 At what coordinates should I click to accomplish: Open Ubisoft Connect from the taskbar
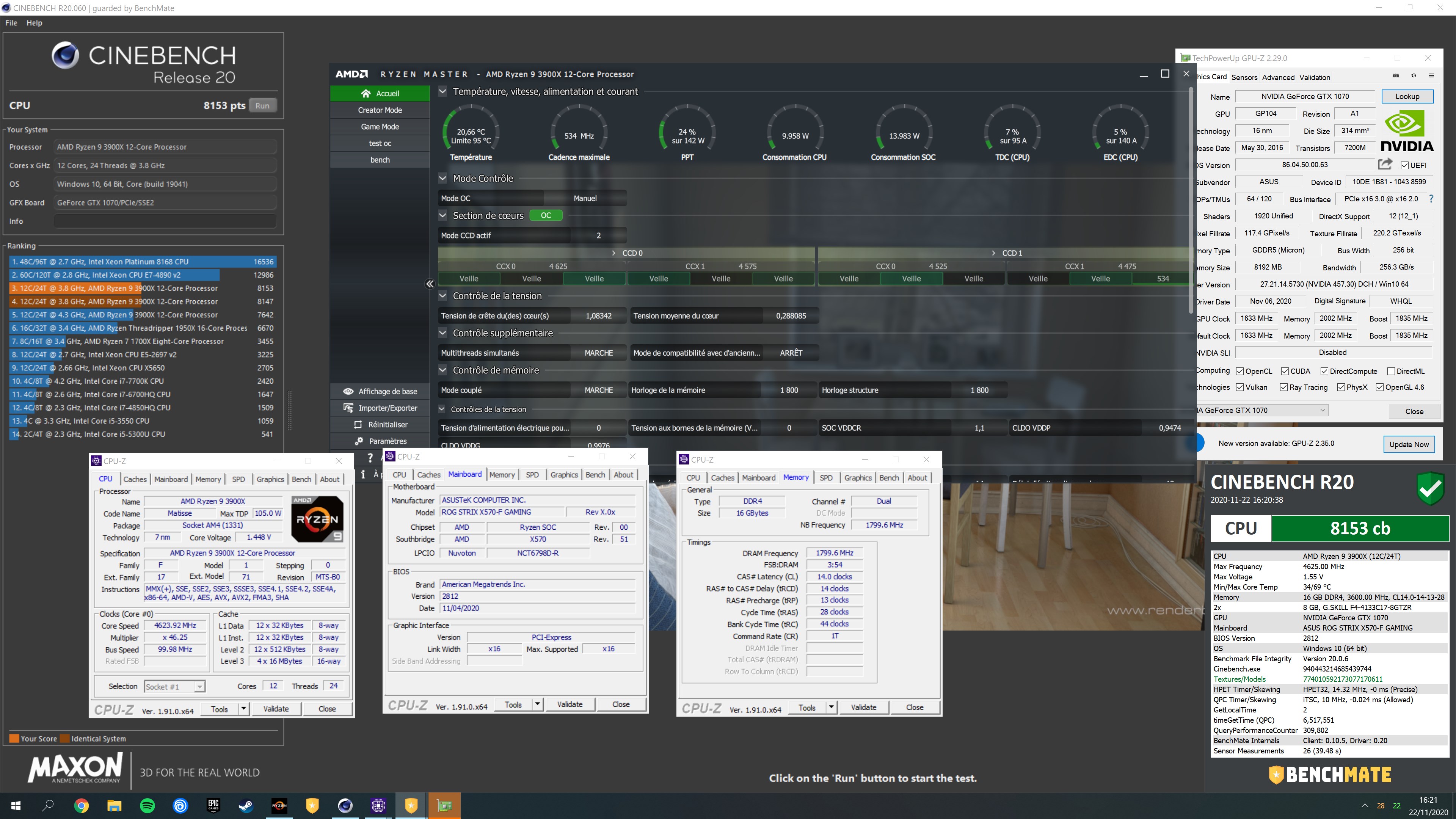pos(180,805)
